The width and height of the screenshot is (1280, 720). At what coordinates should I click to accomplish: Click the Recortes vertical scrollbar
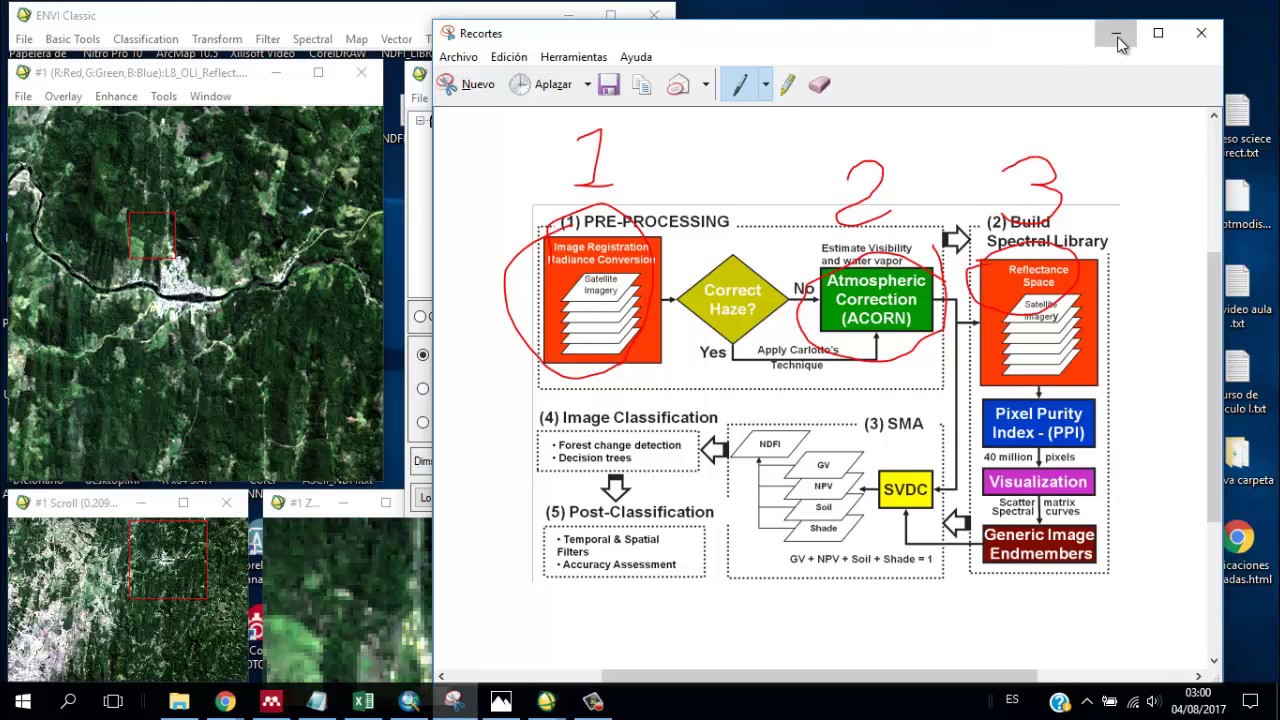[1214, 386]
